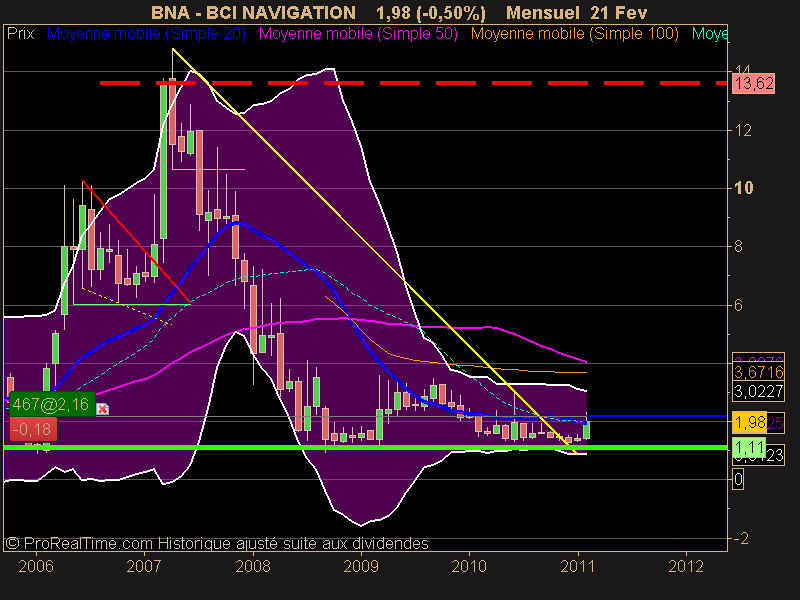Select the Prix legend label
This screenshot has width=800, height=600.
pyautogui.click(x=20, y=34)
